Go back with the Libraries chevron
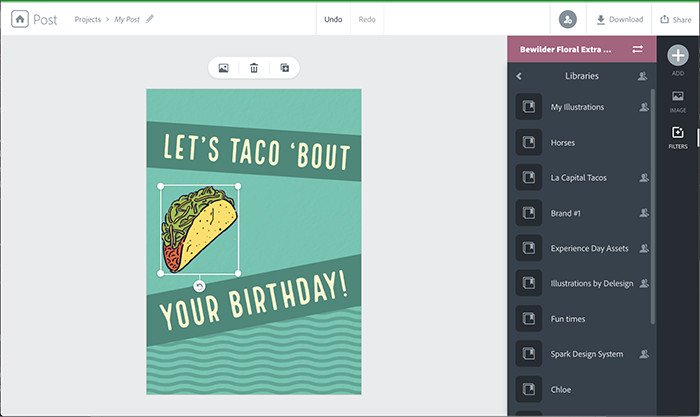The image size is (700, 417). (519, 76)
